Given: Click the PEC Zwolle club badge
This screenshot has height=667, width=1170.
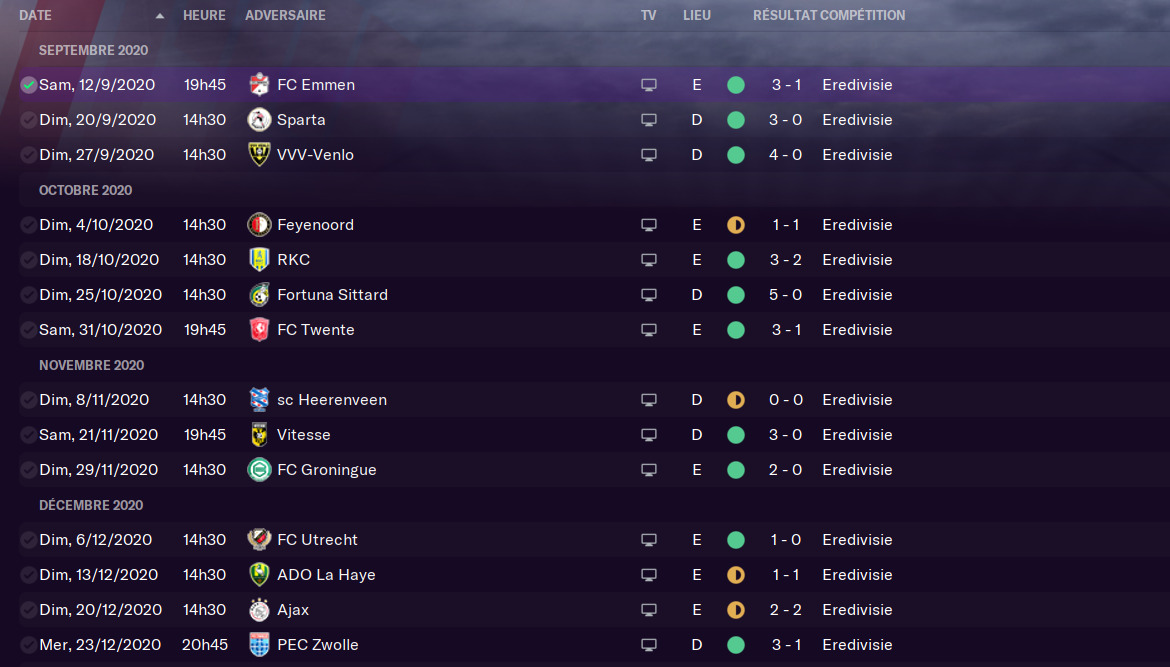Looking at the screenshot, I should click(x=259, y=645).
